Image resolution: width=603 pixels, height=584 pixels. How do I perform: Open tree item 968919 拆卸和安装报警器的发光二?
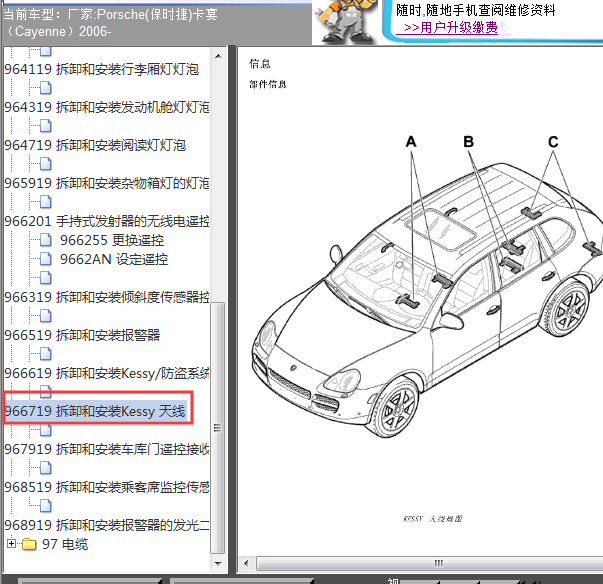pos(107,525)
